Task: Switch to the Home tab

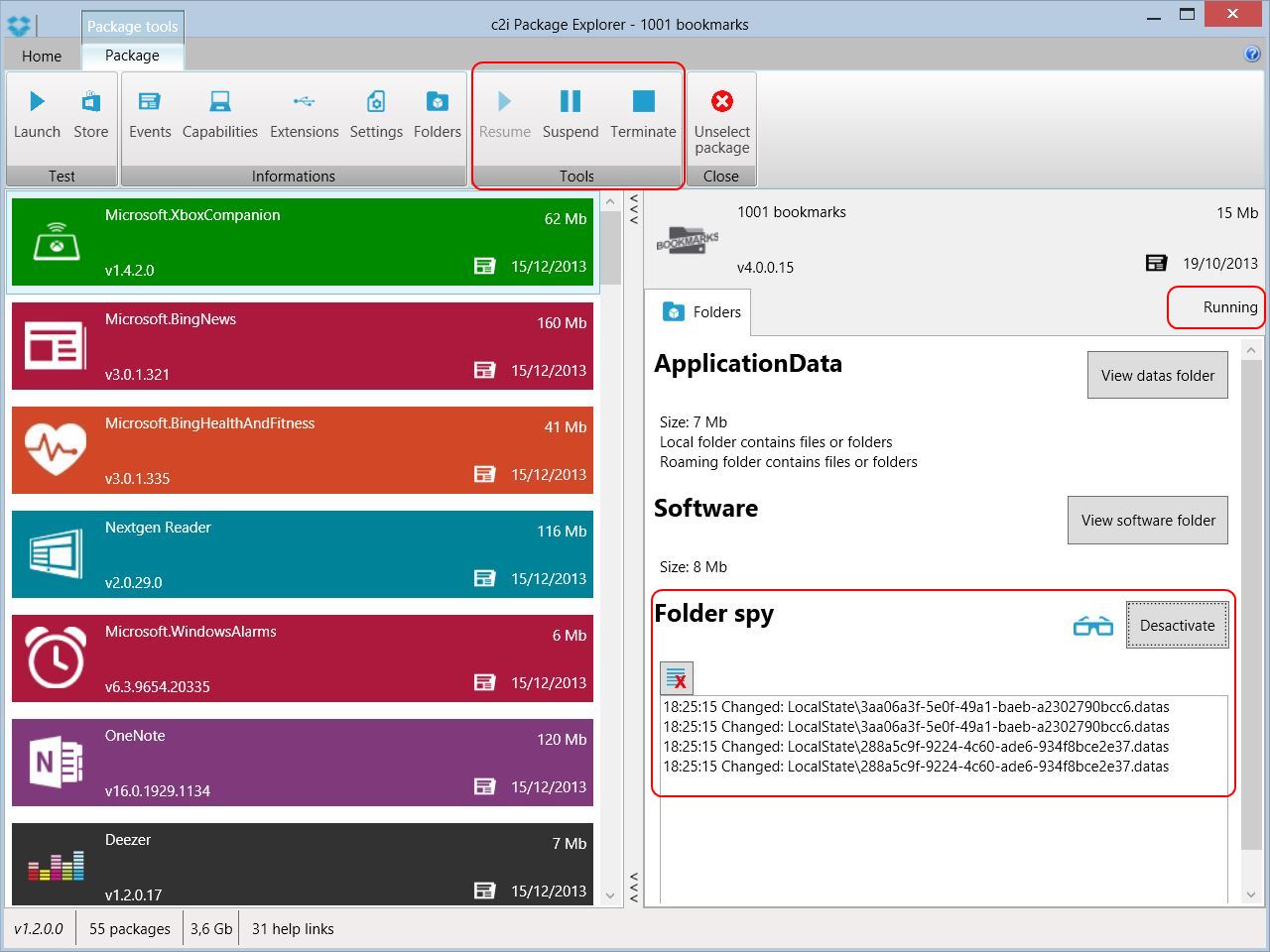Action: pyautogui.click(x=42, y=57)
